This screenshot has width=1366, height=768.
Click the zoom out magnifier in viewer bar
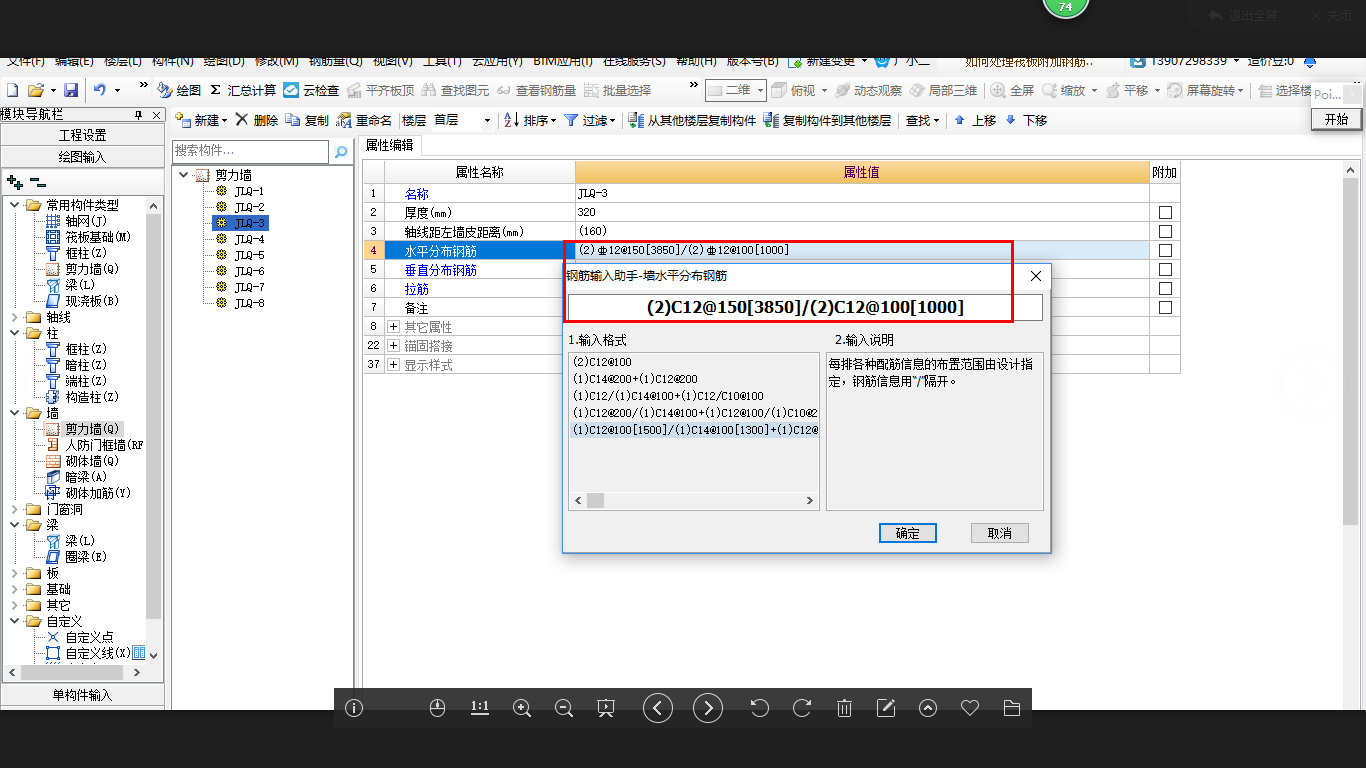tap(563, 708)
